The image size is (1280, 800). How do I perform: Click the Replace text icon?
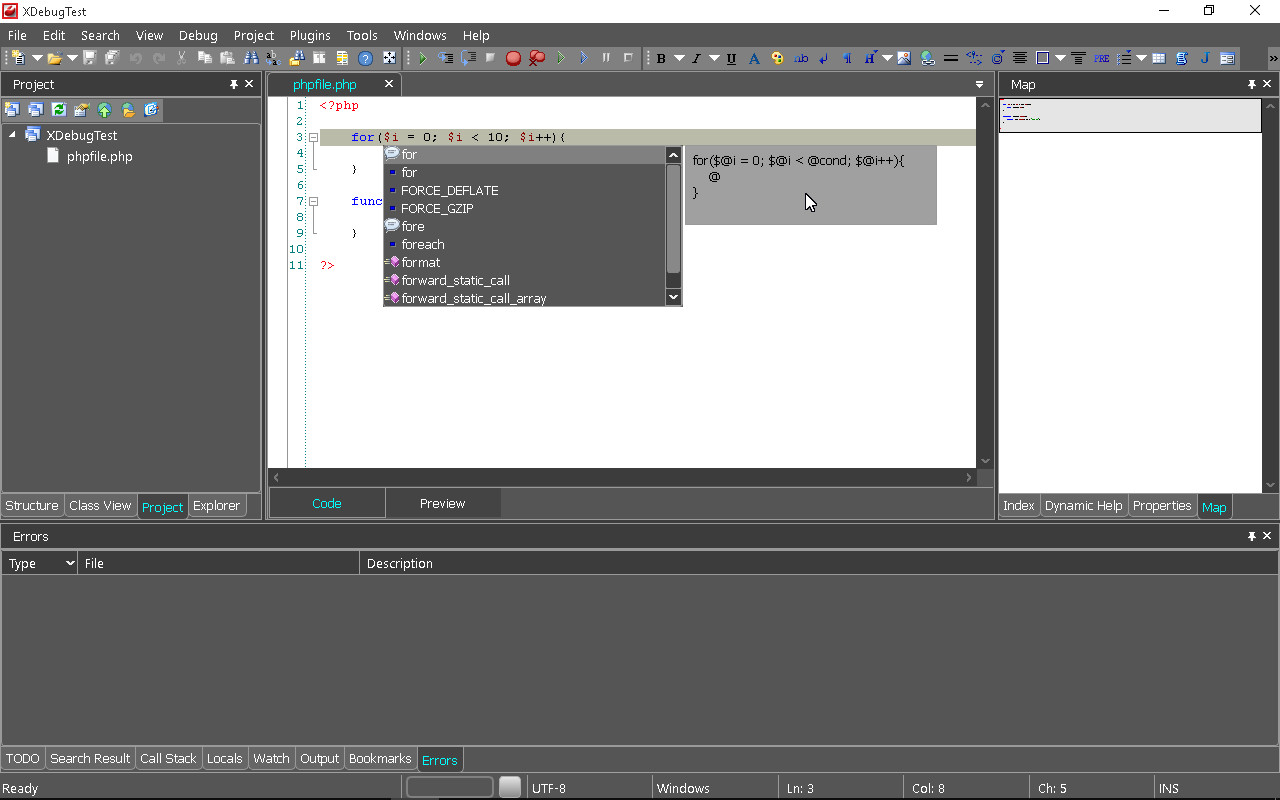tap(273, 58)
